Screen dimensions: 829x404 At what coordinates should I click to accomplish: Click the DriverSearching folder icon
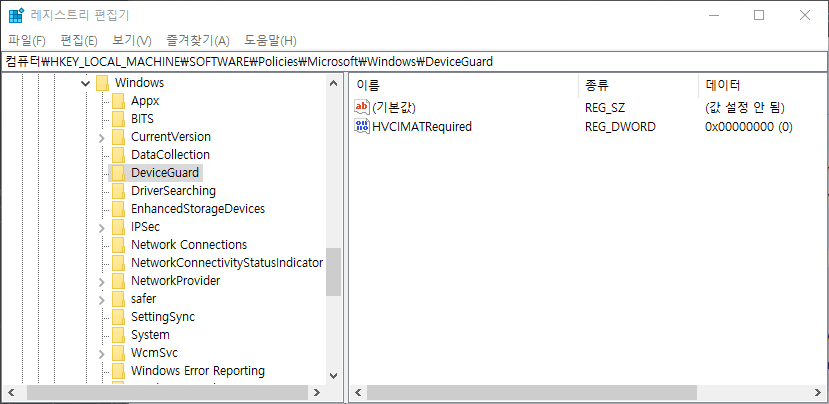(x=118, y=190)
